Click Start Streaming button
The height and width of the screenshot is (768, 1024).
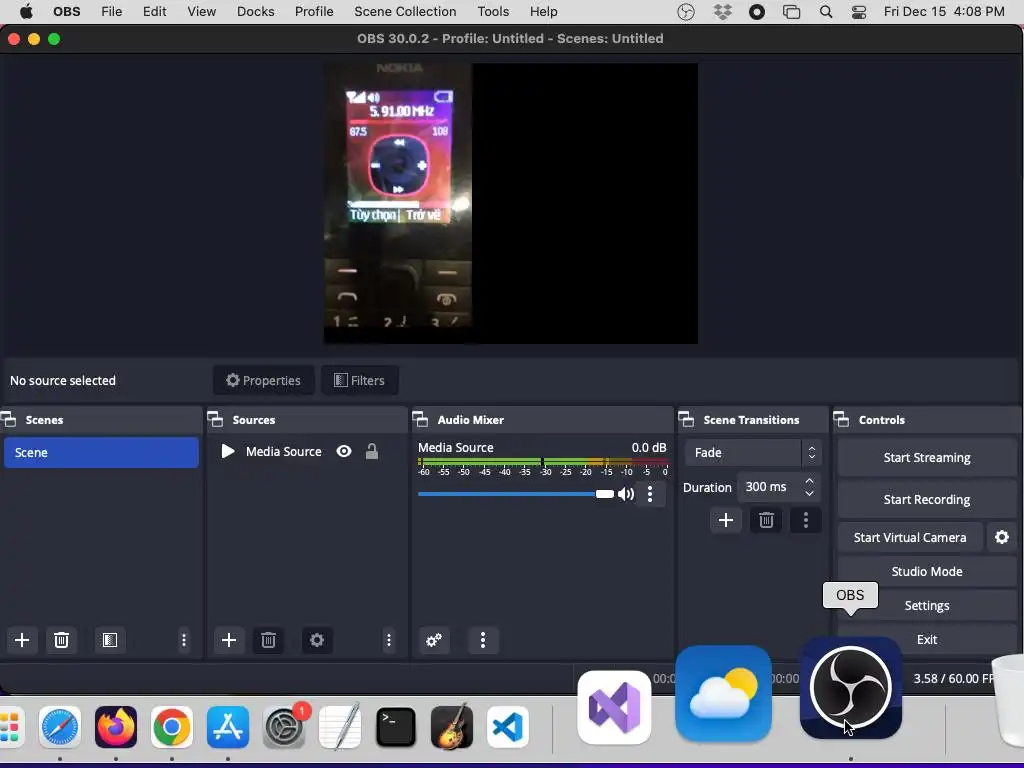pyautogui.click(x=927, y=457)
